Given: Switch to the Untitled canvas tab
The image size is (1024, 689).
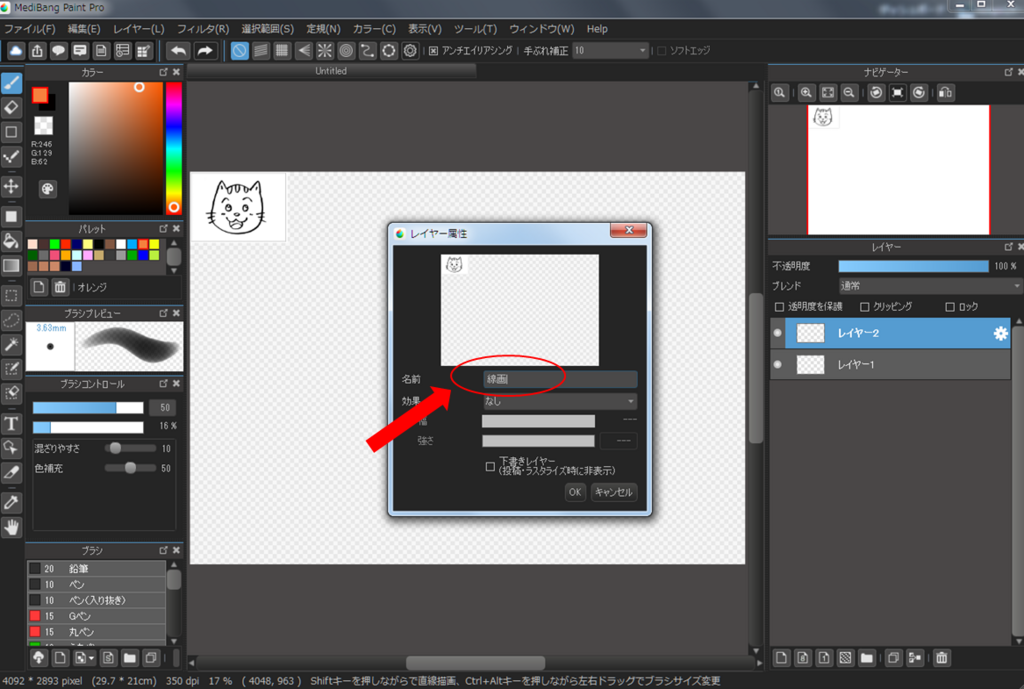Looking at the screenshot, I should click(x=331, y=71).
